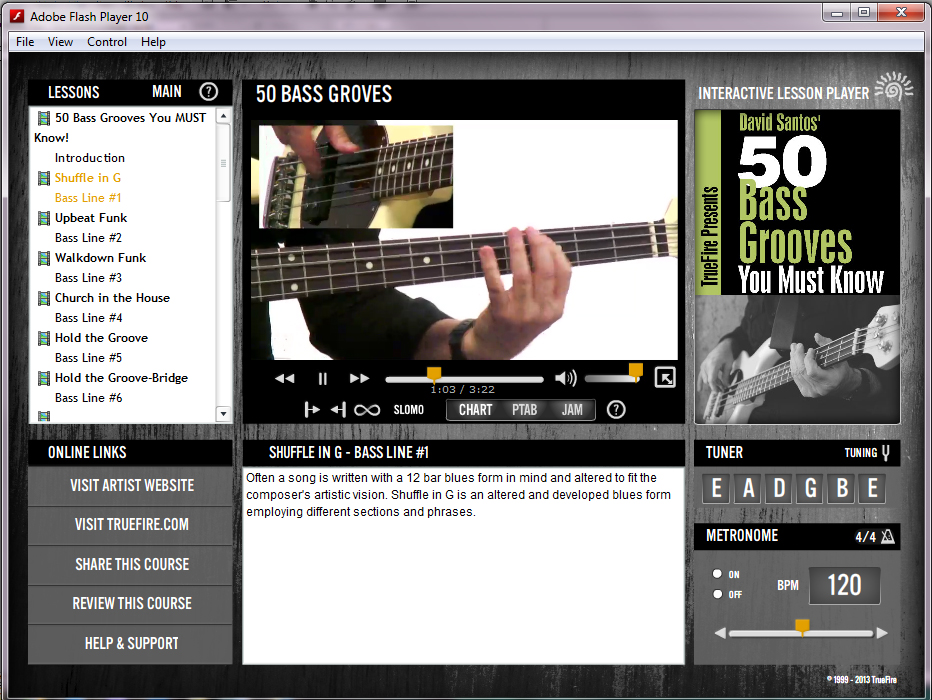932x700 pixels.
Task: Toggle the infinity loop playback icon
Action: pos(367,410)
